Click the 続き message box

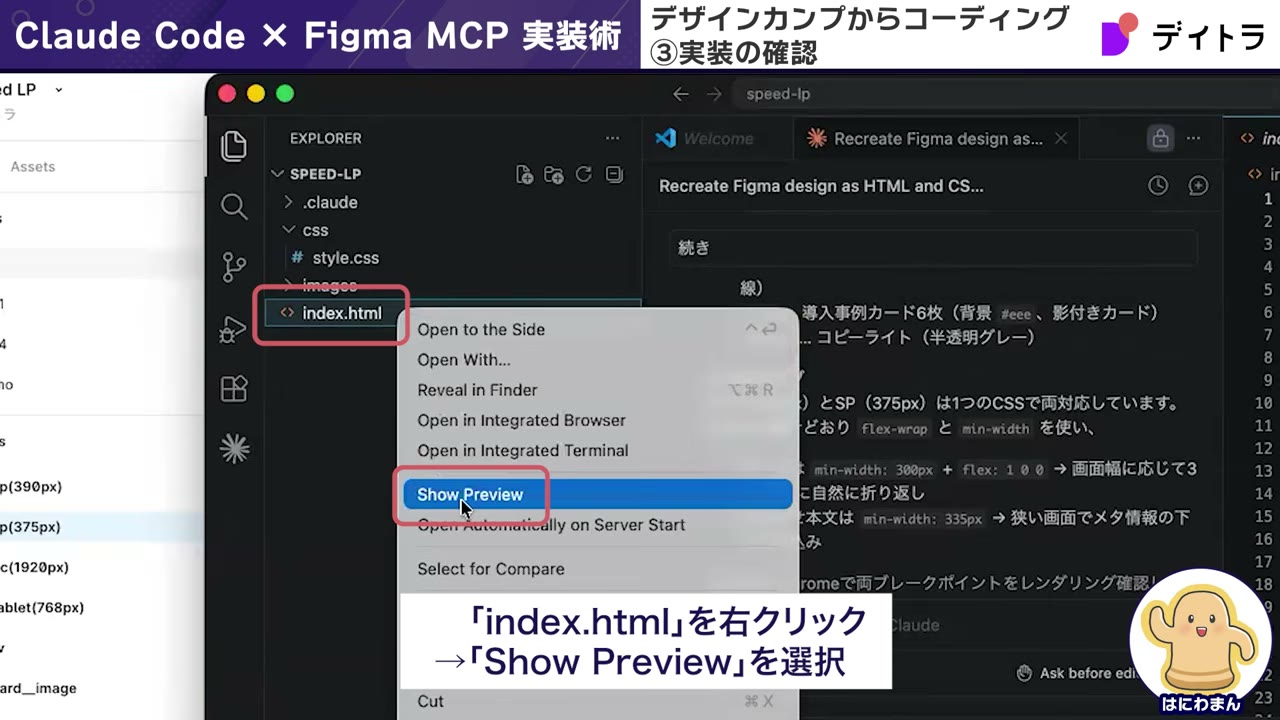(933, 247)
